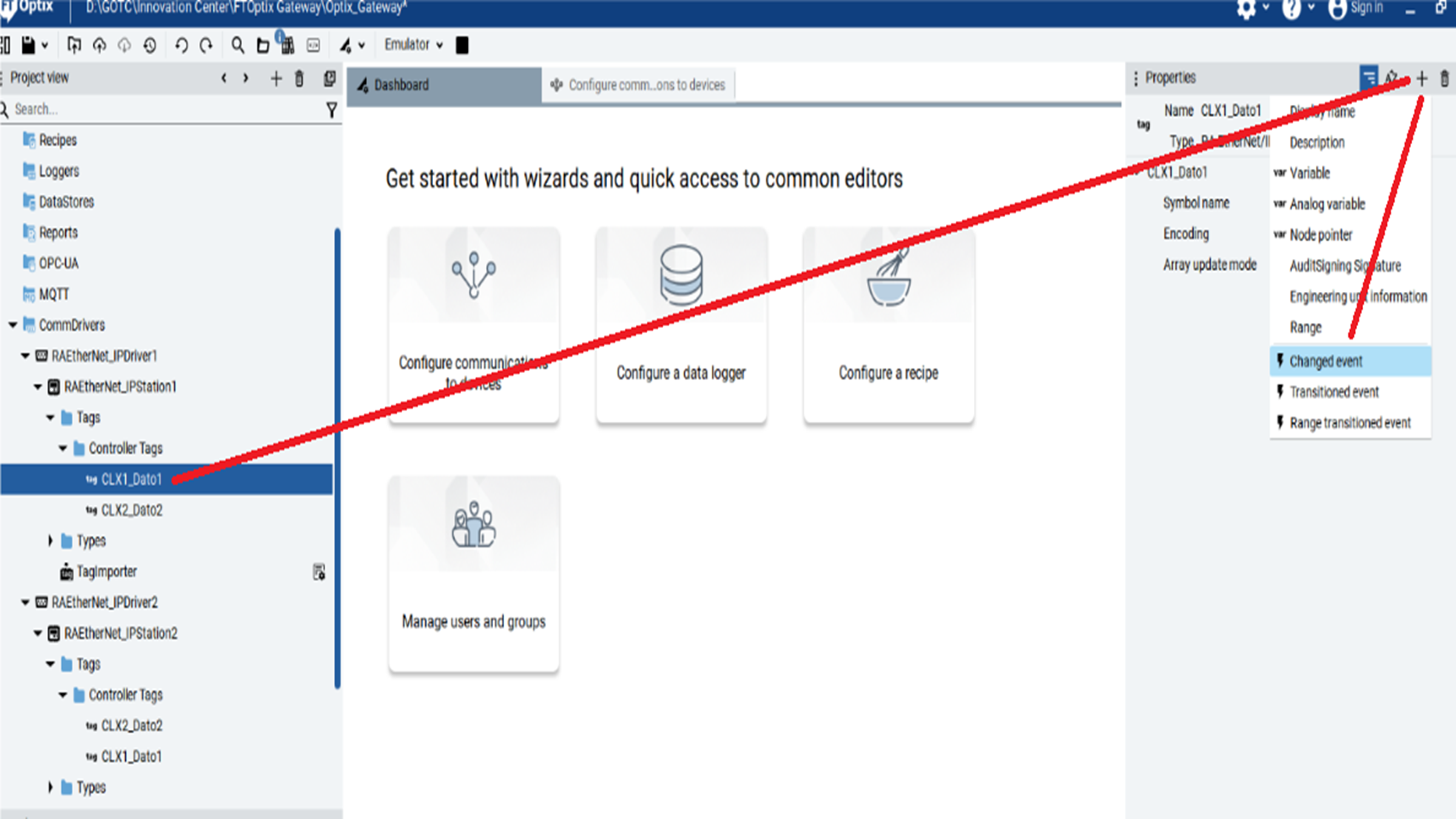Click the magnifier search icon in toolbar
The height and width of the screenshot is (819, 1456).
coord(238,45)
